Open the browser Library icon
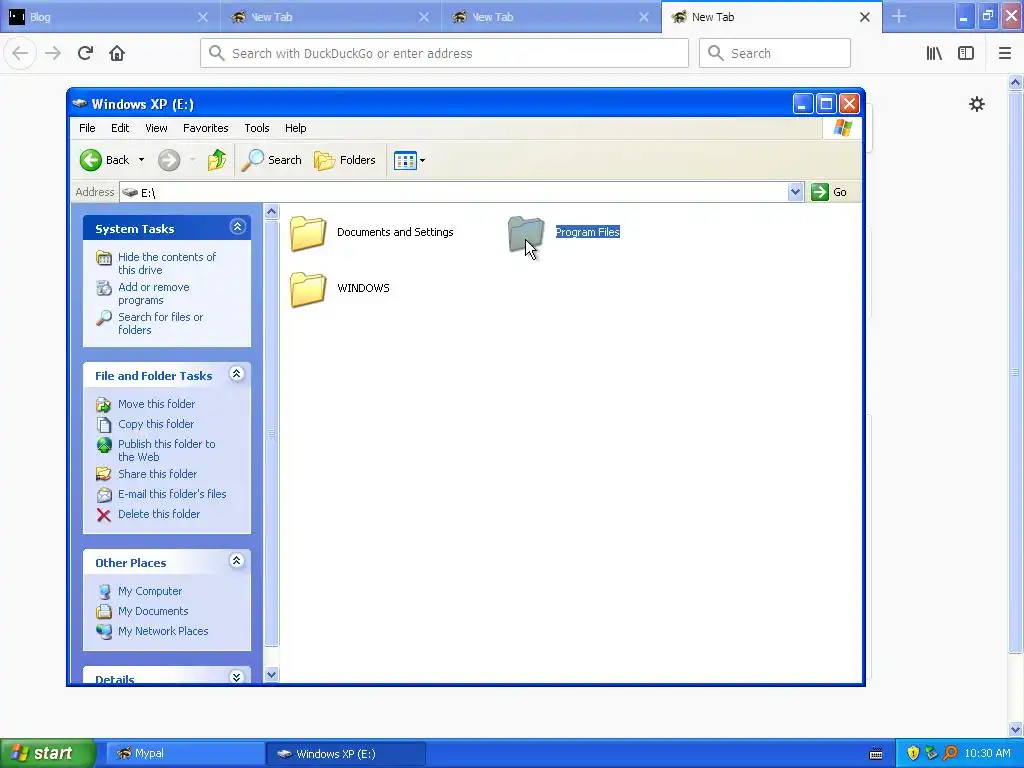 934,53
